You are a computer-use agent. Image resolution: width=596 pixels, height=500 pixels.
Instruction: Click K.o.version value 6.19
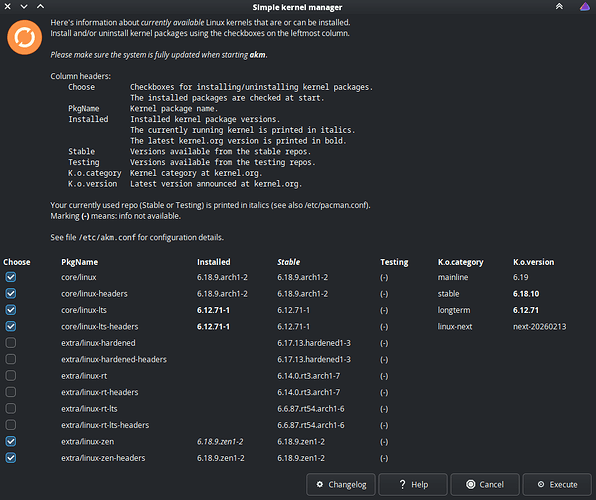coord(520,277)
